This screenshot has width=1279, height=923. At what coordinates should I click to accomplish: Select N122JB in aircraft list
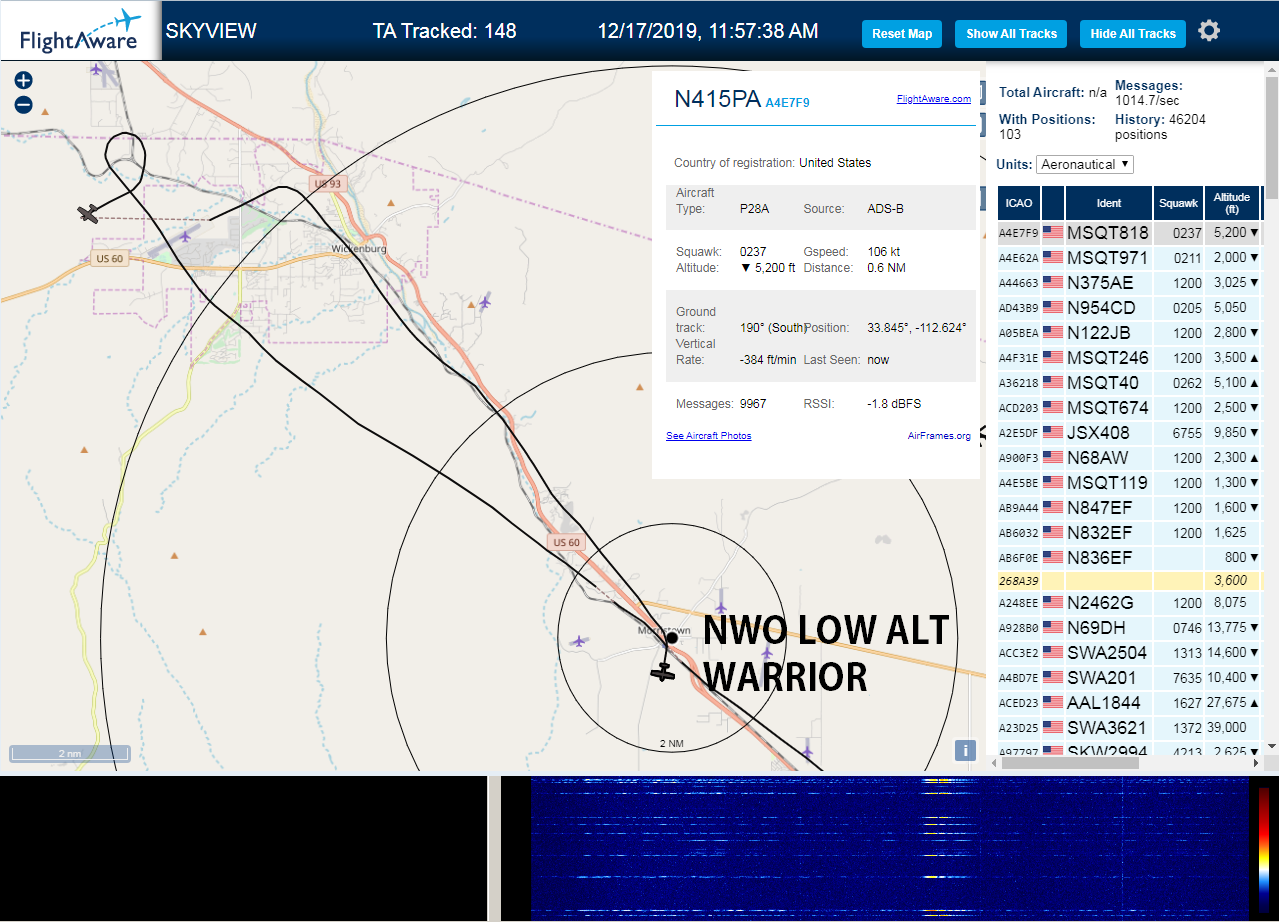(x=1129, y=333)
